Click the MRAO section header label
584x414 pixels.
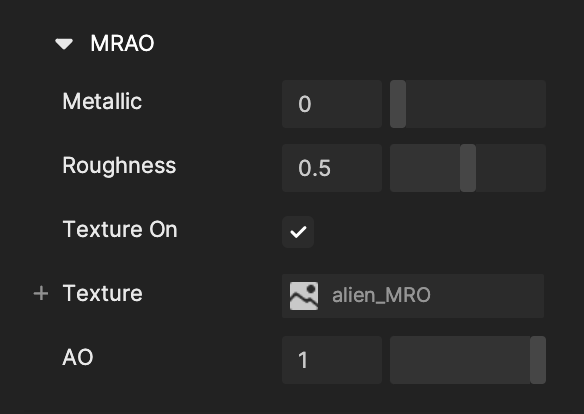point(122,43)
